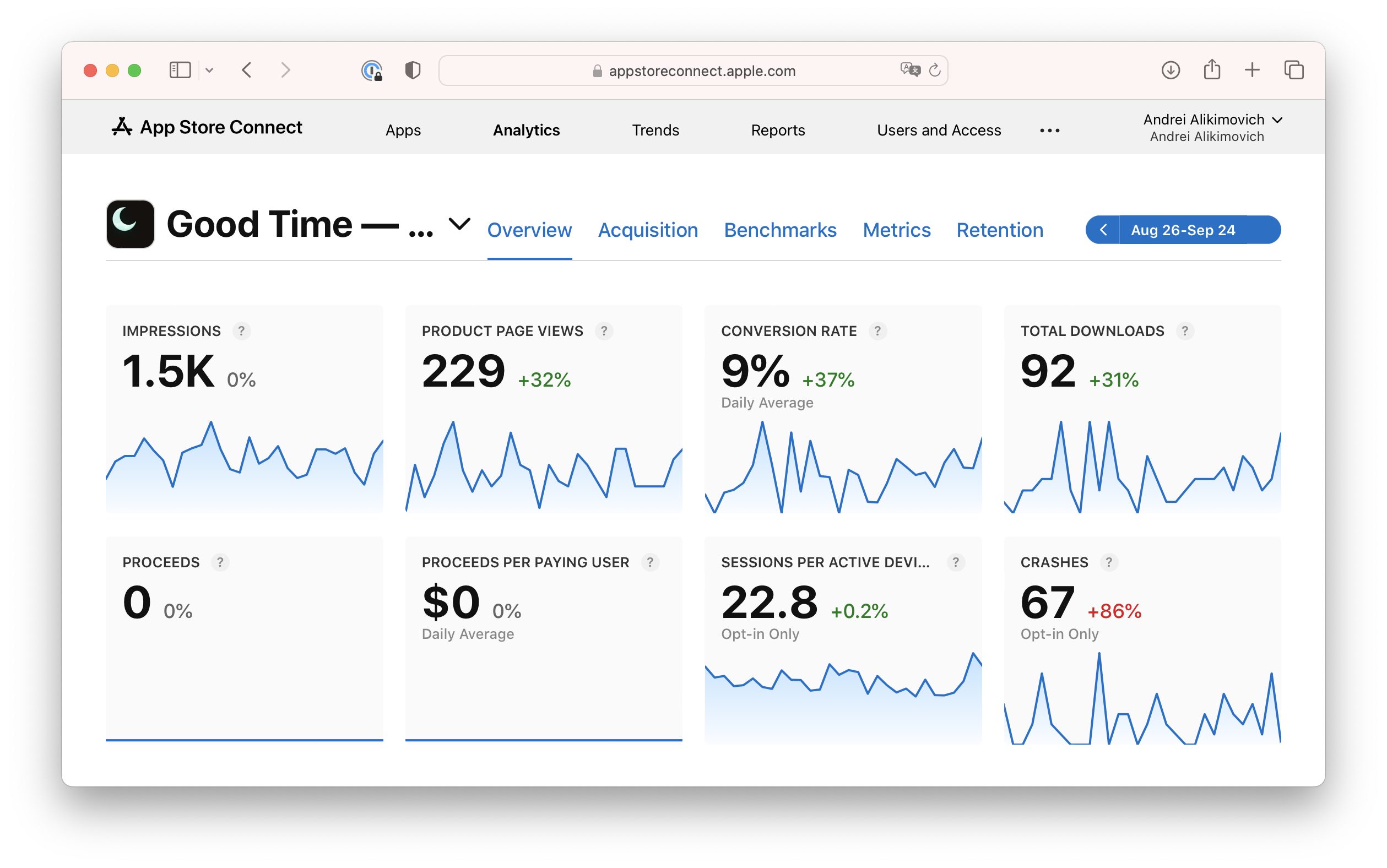
Task: Click the Good Time app icon
Action: point(131,224)
